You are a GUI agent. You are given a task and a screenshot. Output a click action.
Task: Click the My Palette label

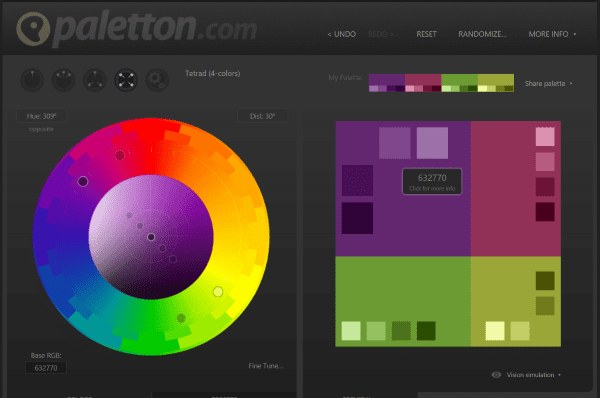345,78
